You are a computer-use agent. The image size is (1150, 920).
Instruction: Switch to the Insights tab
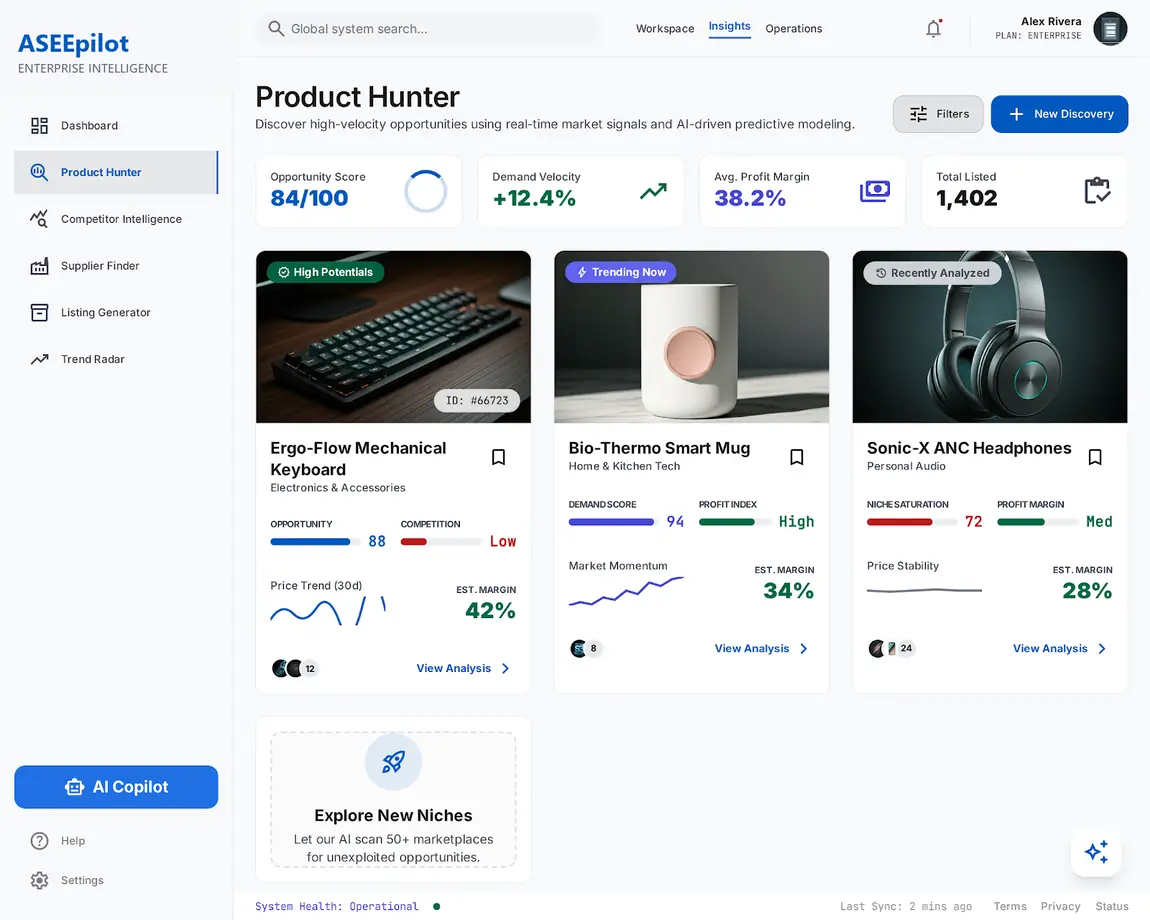[729, 26]
